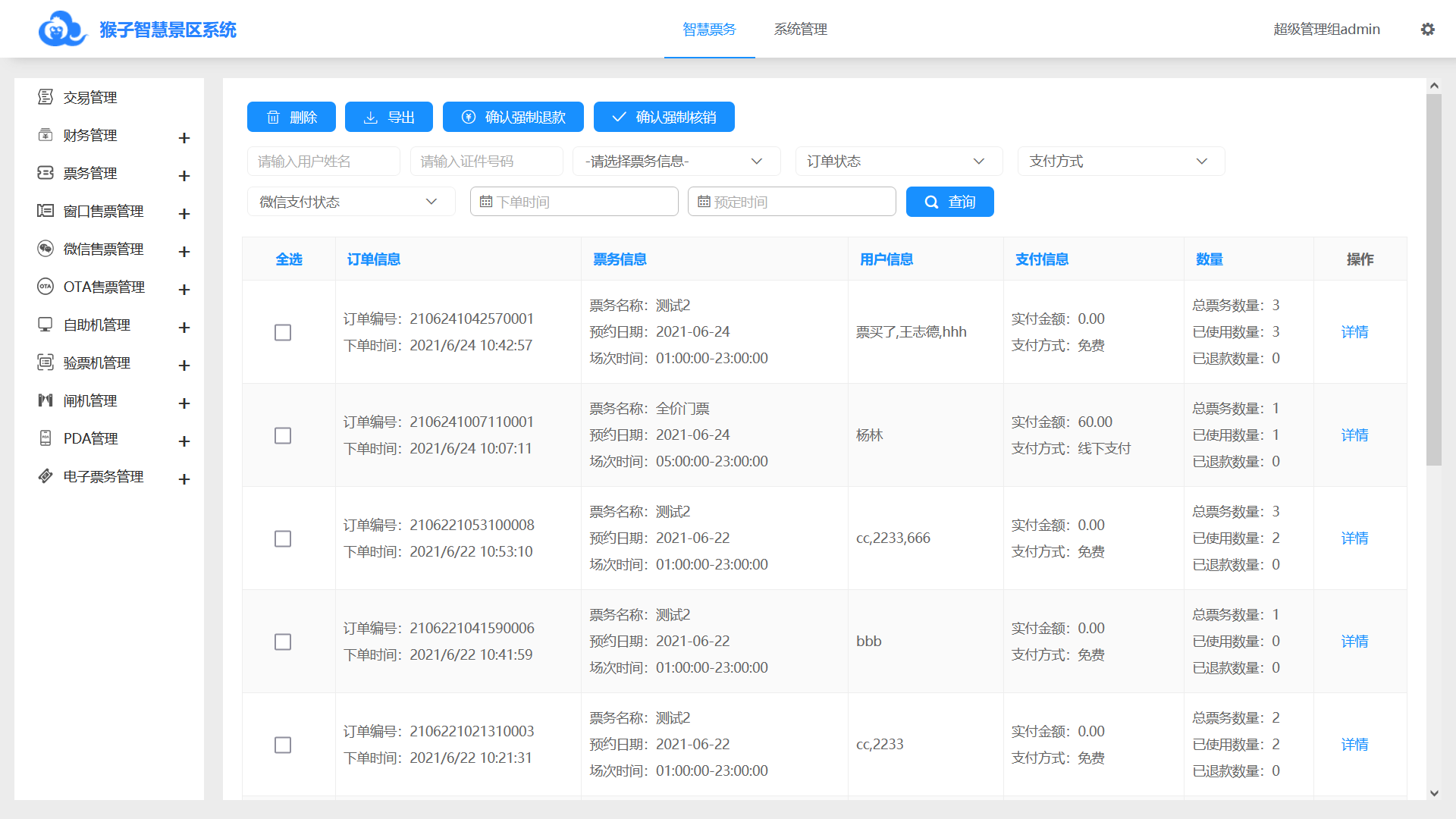Click the calendar icon in 预定时间 field
The width and height of the screenshot is (1456, 819).
(x=704, y=202)
